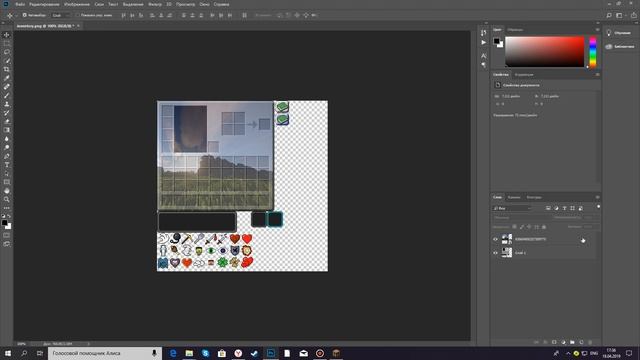Open the Properties panel options menu

[x=598, y=75]
